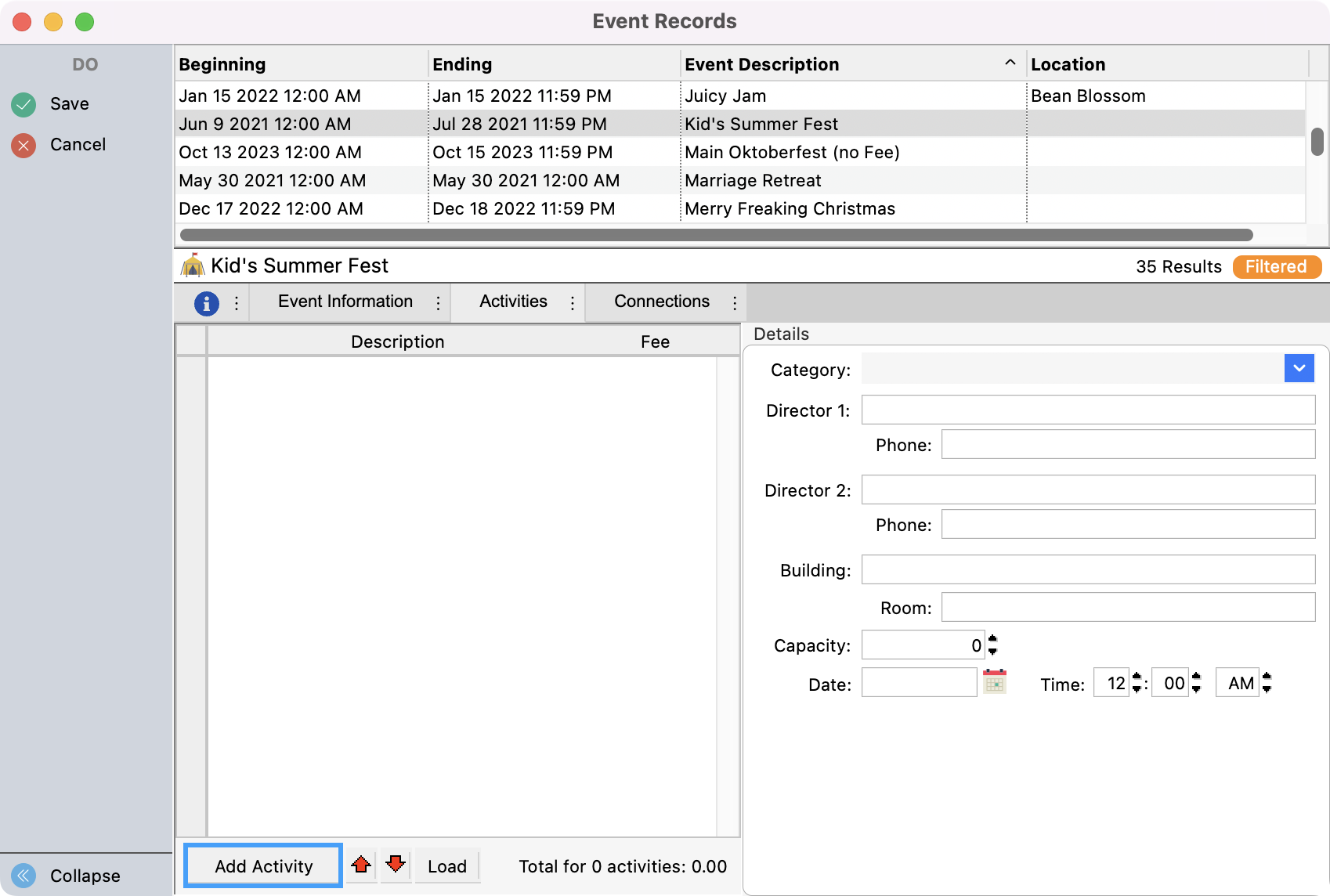
Task: Click the horizontal scrollbar under event list
Action: [x=716, y=235]
